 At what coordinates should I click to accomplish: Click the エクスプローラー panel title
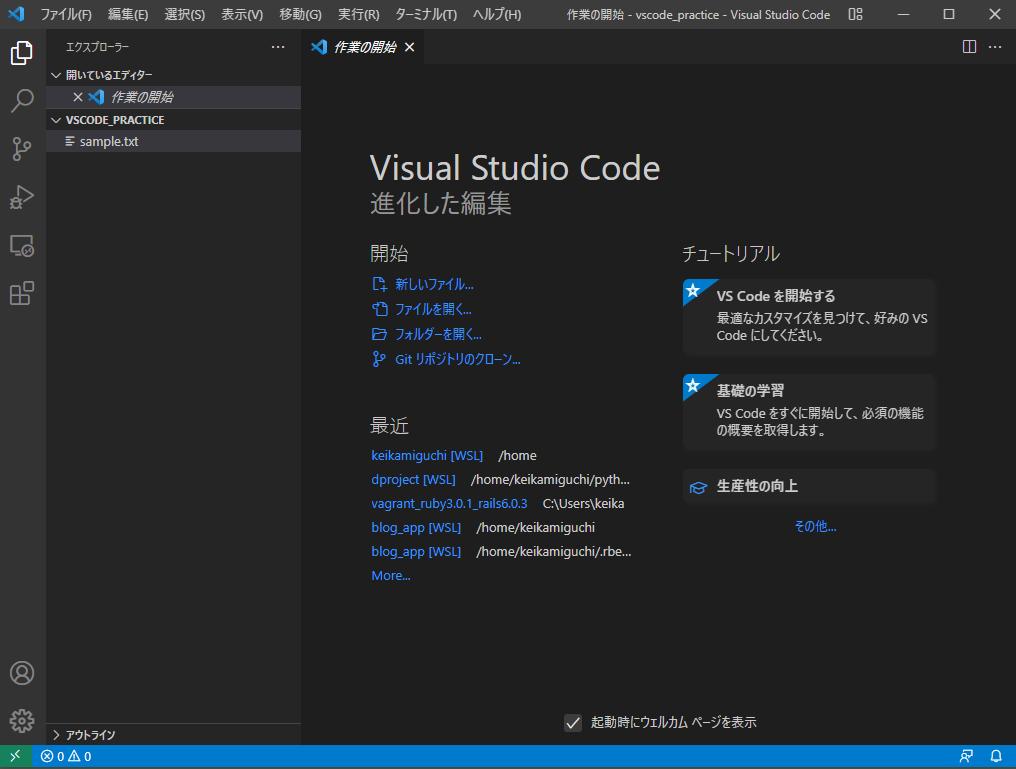pyautogui.click(x=97, y=47)
